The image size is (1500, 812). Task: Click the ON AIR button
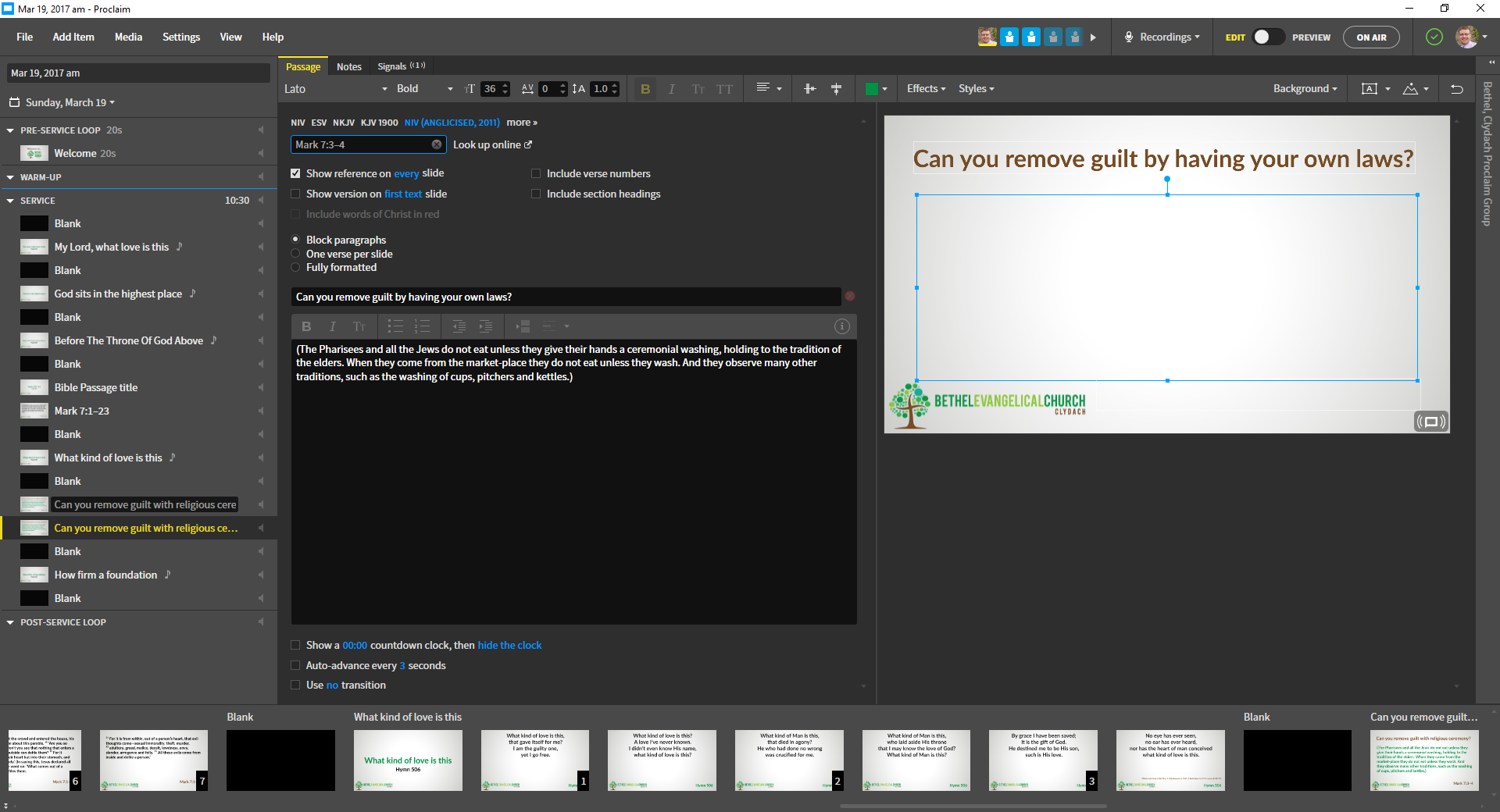1371,37
